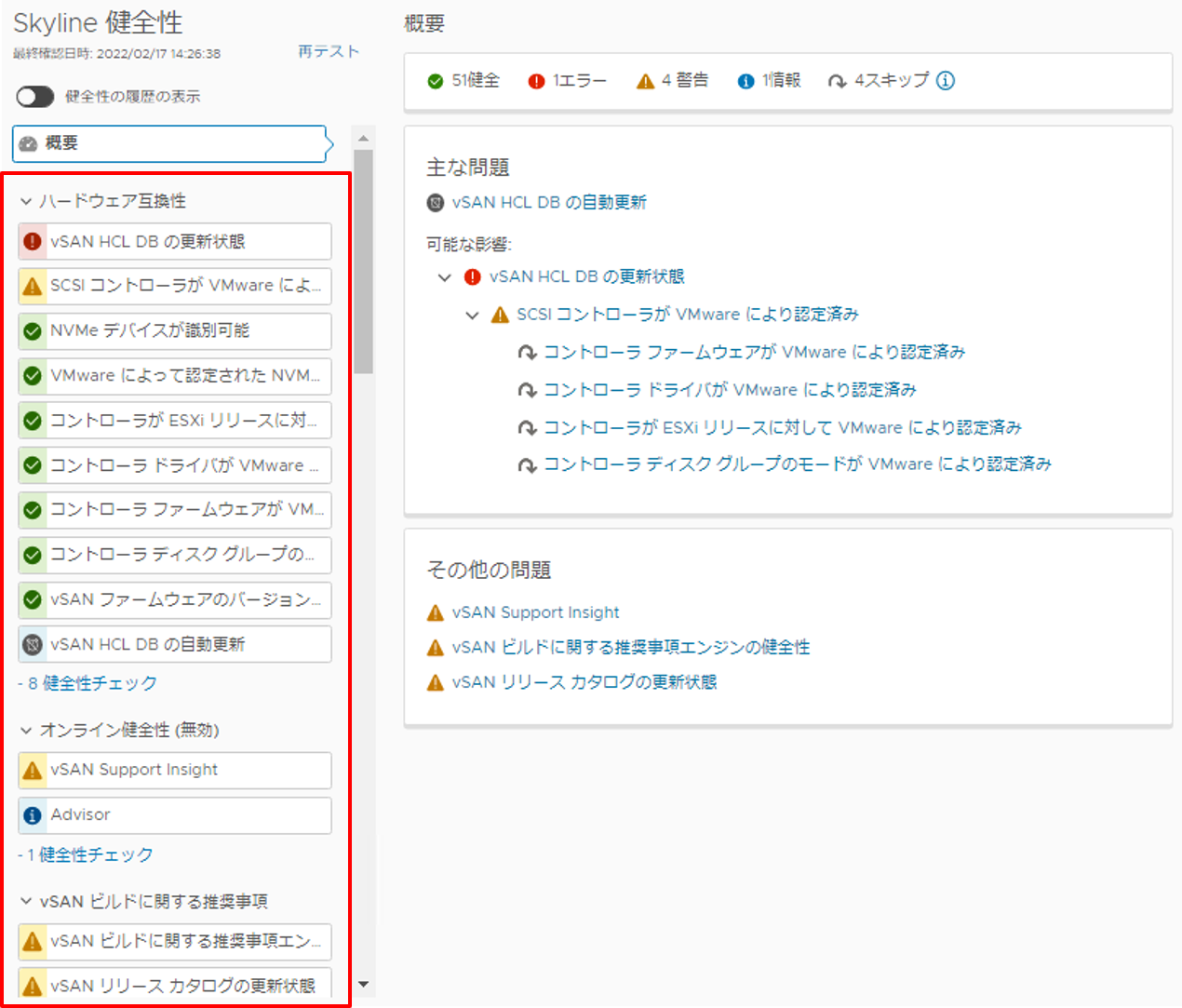Click the skipped arrow icon beside 4スキップ

click(x=838, y=82)
